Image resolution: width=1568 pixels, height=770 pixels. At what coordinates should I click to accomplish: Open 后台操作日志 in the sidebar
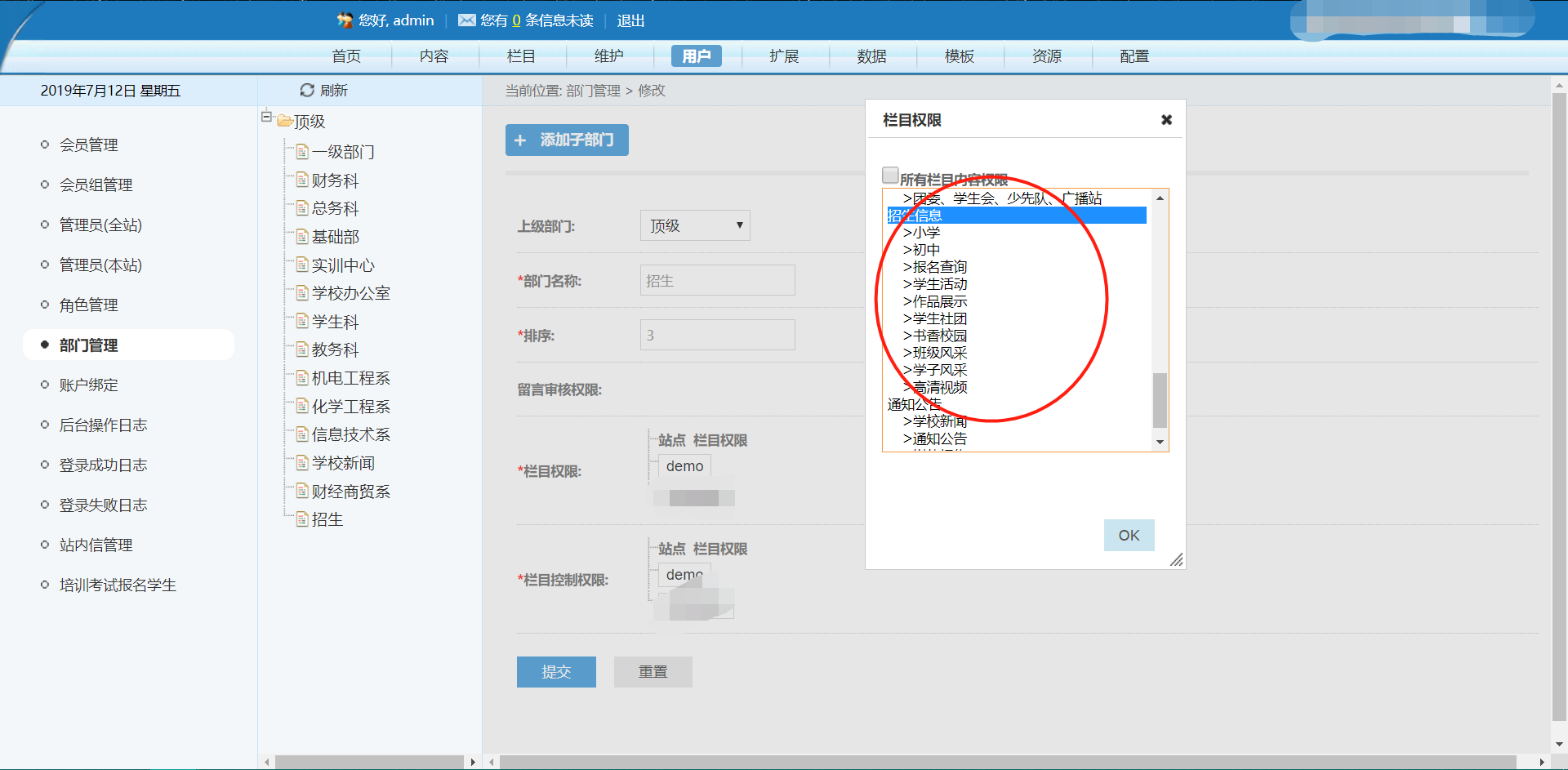click(104, 425)
